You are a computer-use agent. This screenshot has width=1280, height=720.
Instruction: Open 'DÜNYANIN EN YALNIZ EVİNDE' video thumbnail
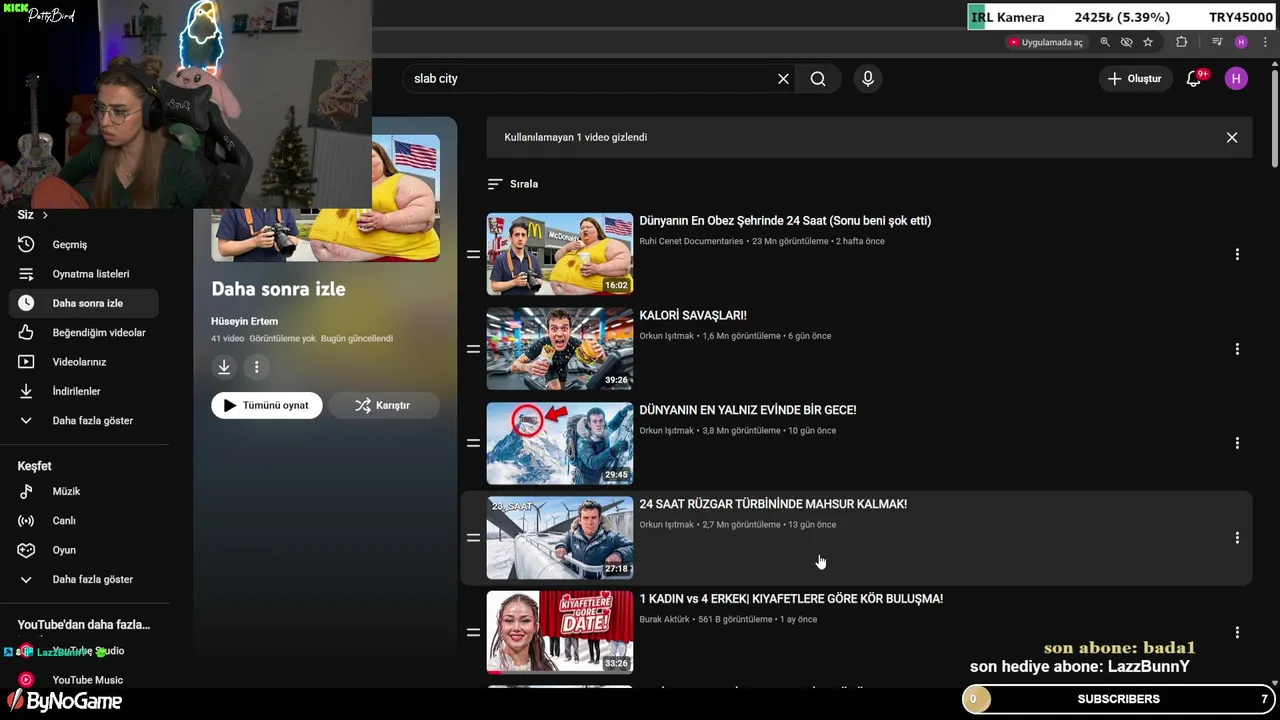[560, 443]
